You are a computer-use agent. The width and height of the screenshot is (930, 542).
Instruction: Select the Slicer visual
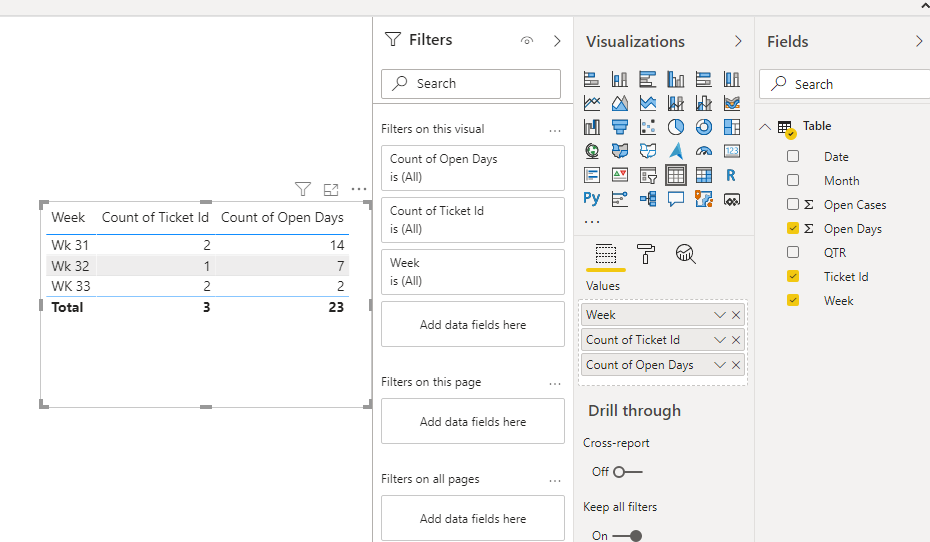pyautogui.click(x=648, y=175)
